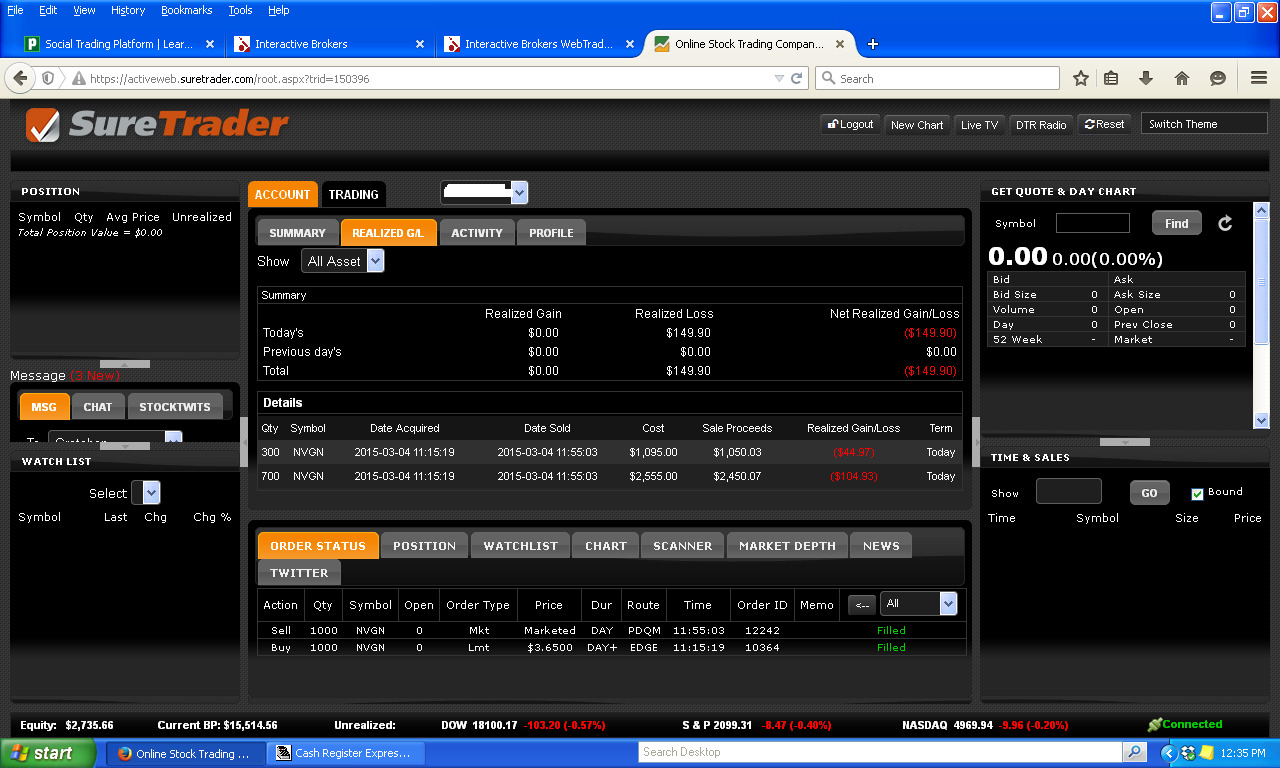Close the Interactive Brokers WebTrader tab
This screenshot has width=1280, height=768.
630,44
